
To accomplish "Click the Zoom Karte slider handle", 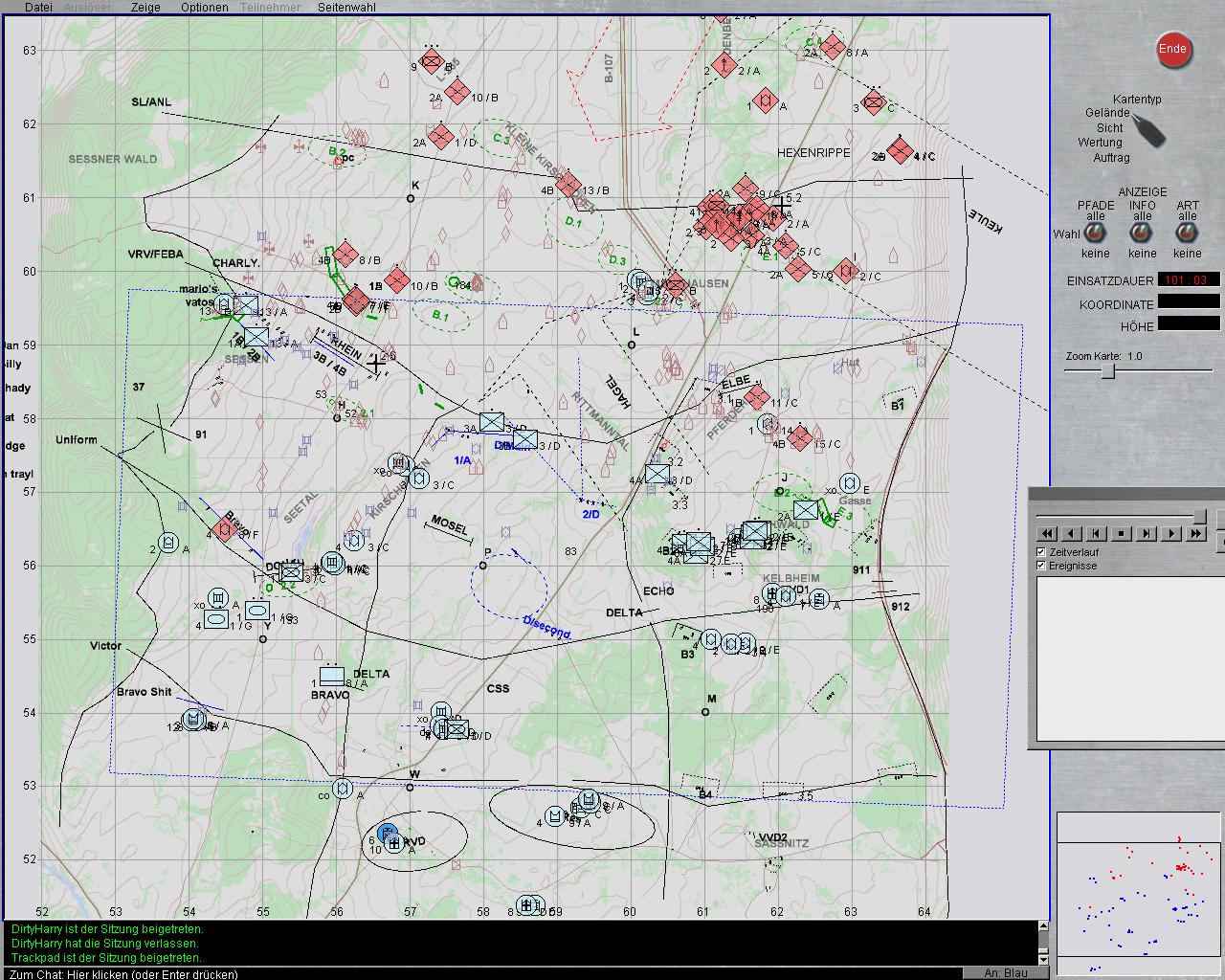I will click(x=1107, y=372).
